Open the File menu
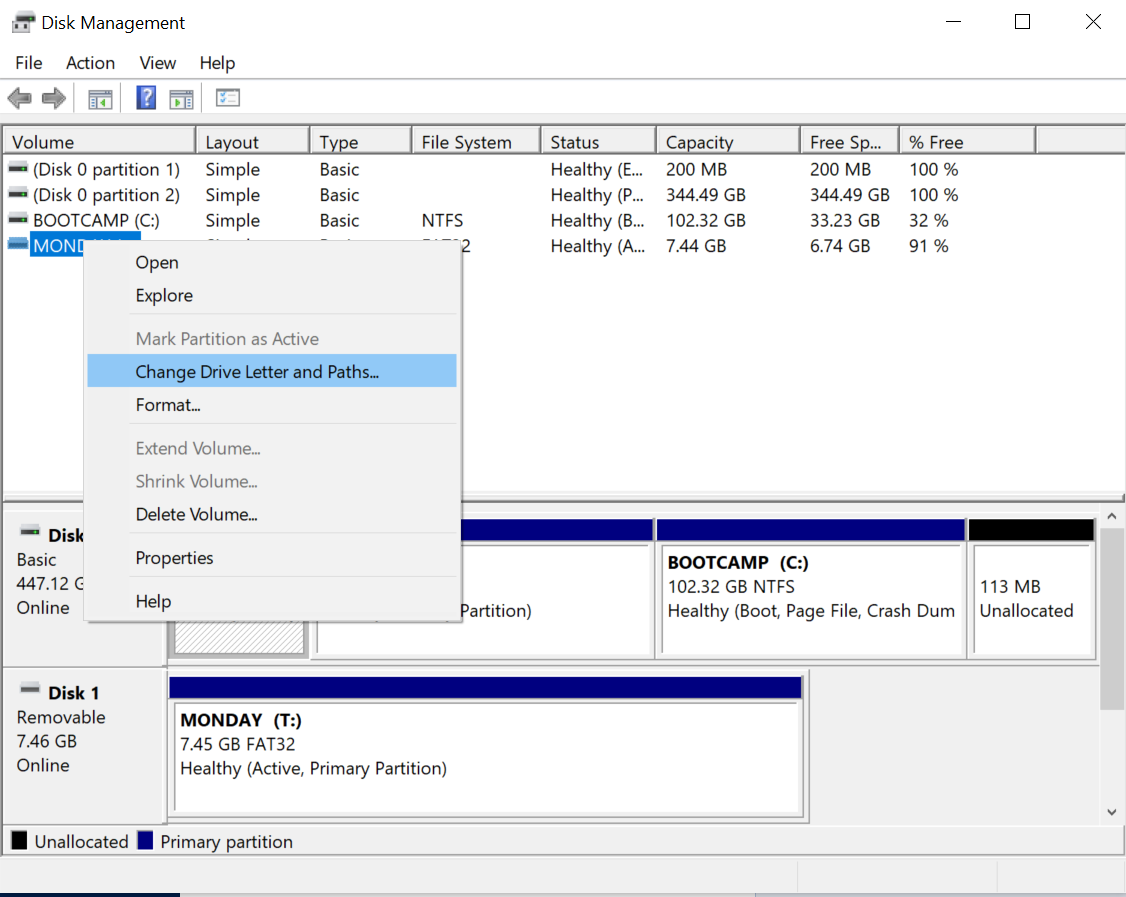The height and width of the screenshot is (897, 1126). pyautogui.click(x=29, y=63)
